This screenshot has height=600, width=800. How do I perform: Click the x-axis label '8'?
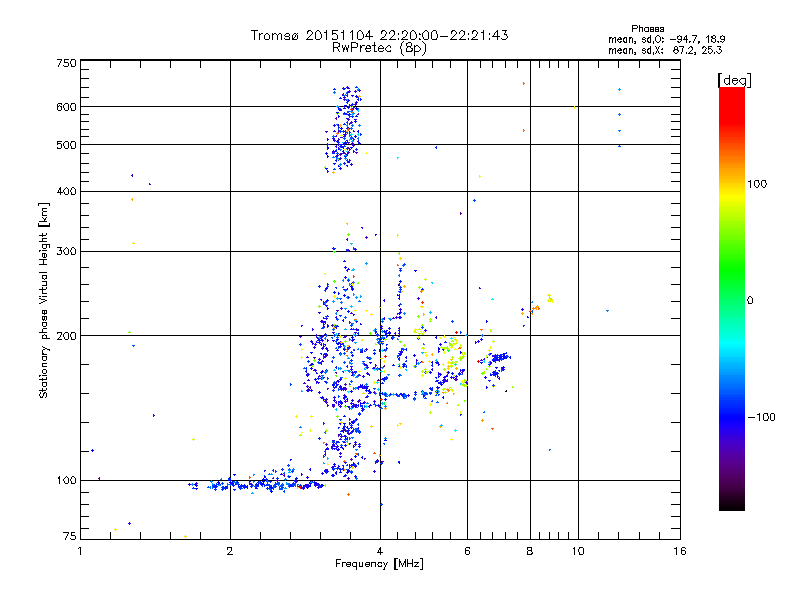(530, 551)
